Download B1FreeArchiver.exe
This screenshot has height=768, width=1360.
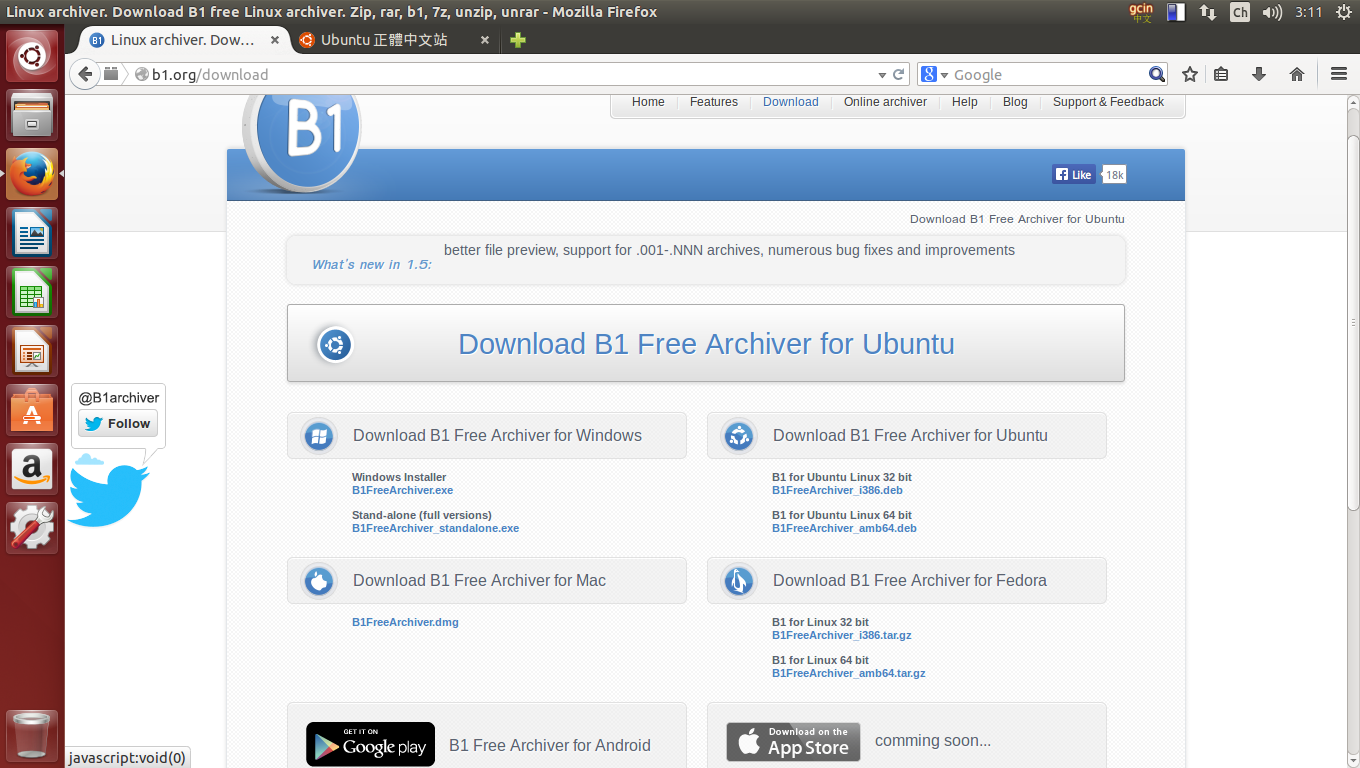click(x=402, y=490)
